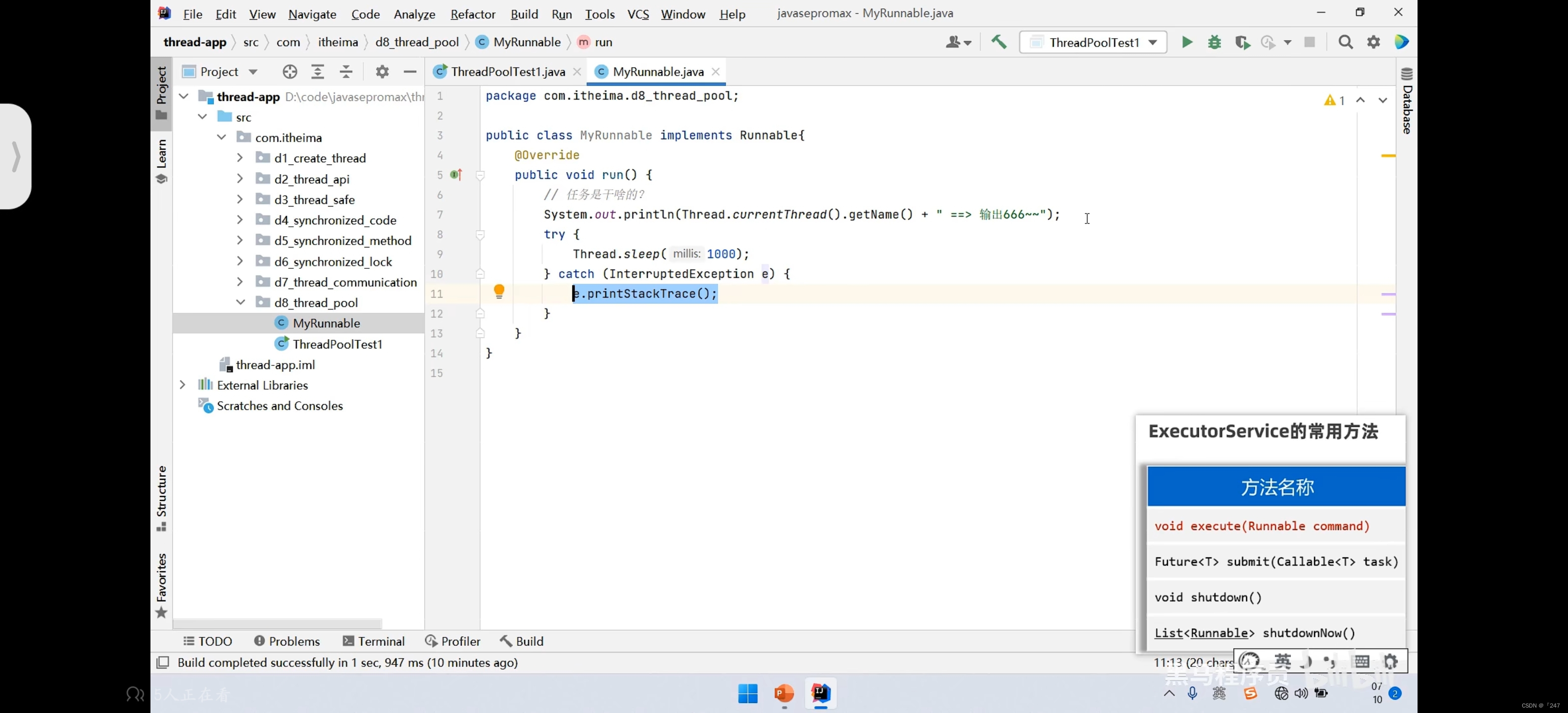Go to next highlighted error arrow
The width and height of the screenshot is (1568, 713).
coord(1382,101)
